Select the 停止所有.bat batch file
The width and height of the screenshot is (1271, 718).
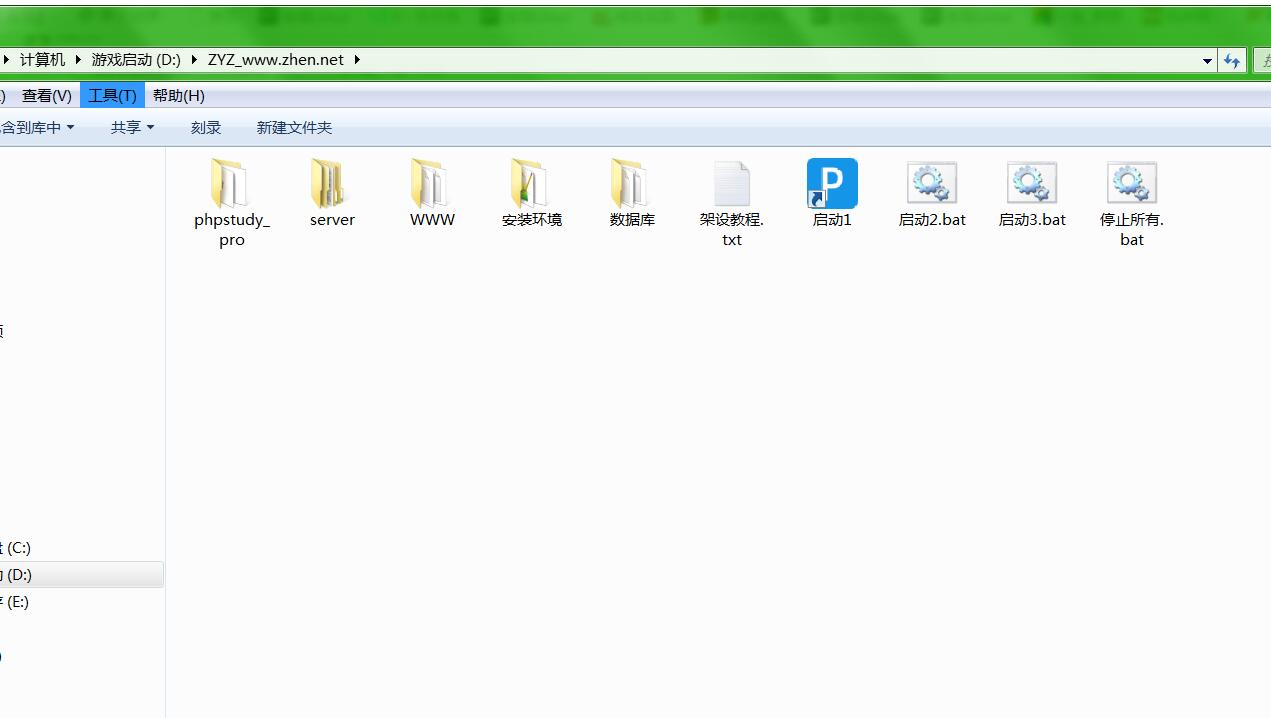point(1131,185)
